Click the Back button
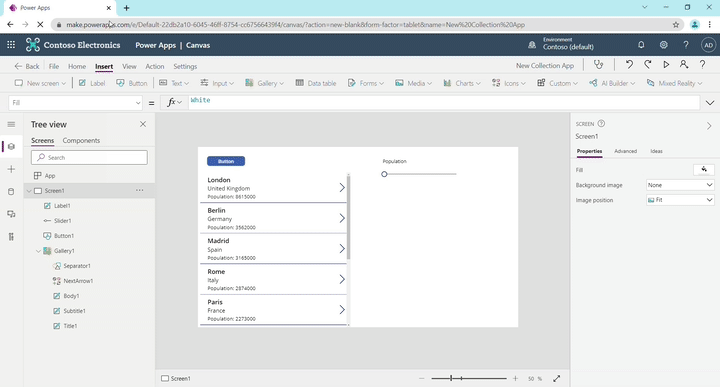 point(27,66)
